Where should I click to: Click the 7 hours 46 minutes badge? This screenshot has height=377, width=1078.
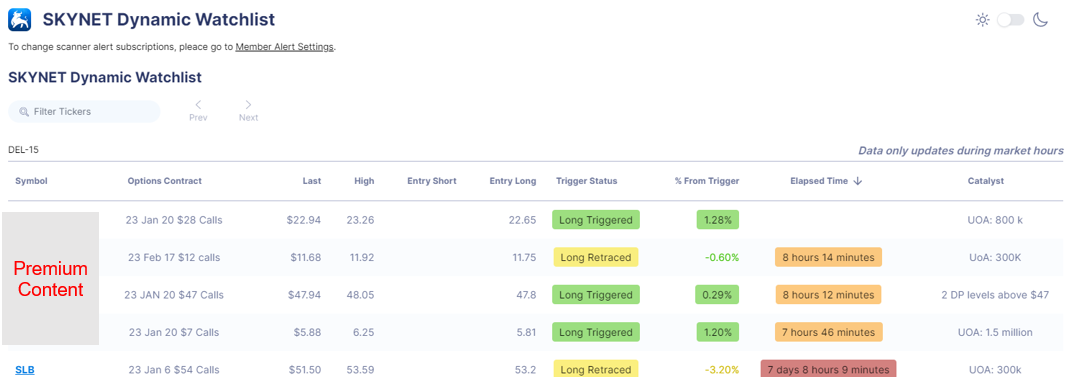(x=828, y=332)
